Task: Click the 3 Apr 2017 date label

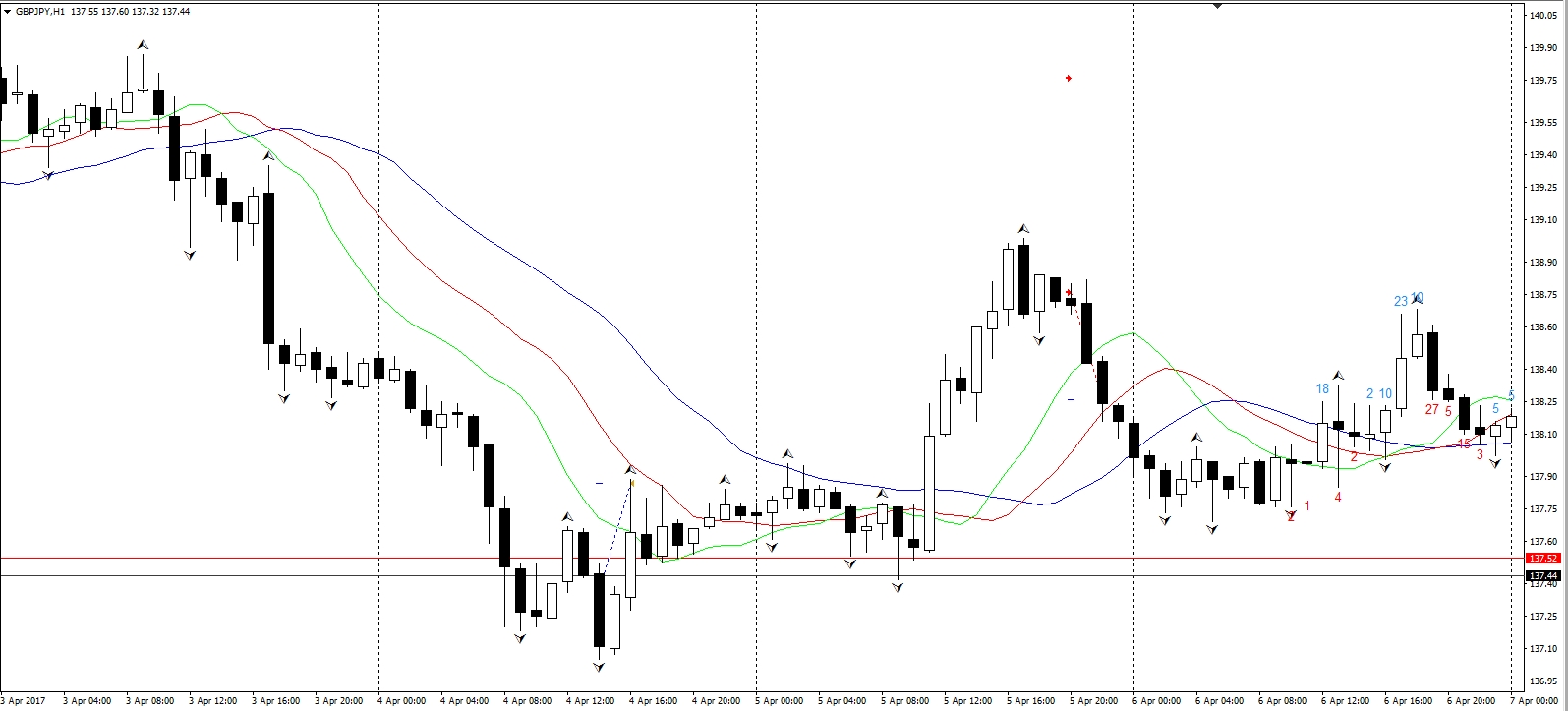Action: tap(23, 701)
